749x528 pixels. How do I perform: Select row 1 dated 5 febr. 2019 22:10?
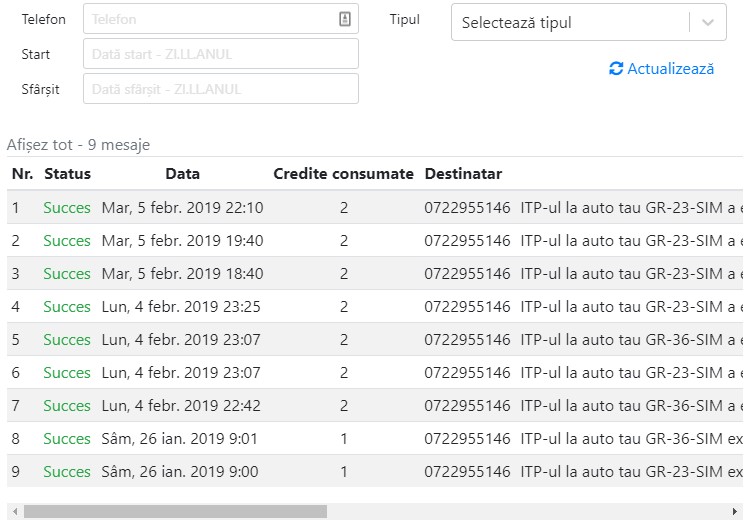pyautogui.click(x=182, y=208)
